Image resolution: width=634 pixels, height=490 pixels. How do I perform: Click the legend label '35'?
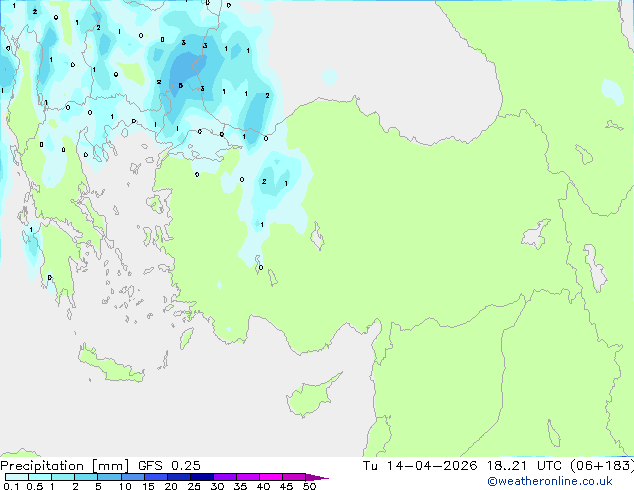[240, 486]
